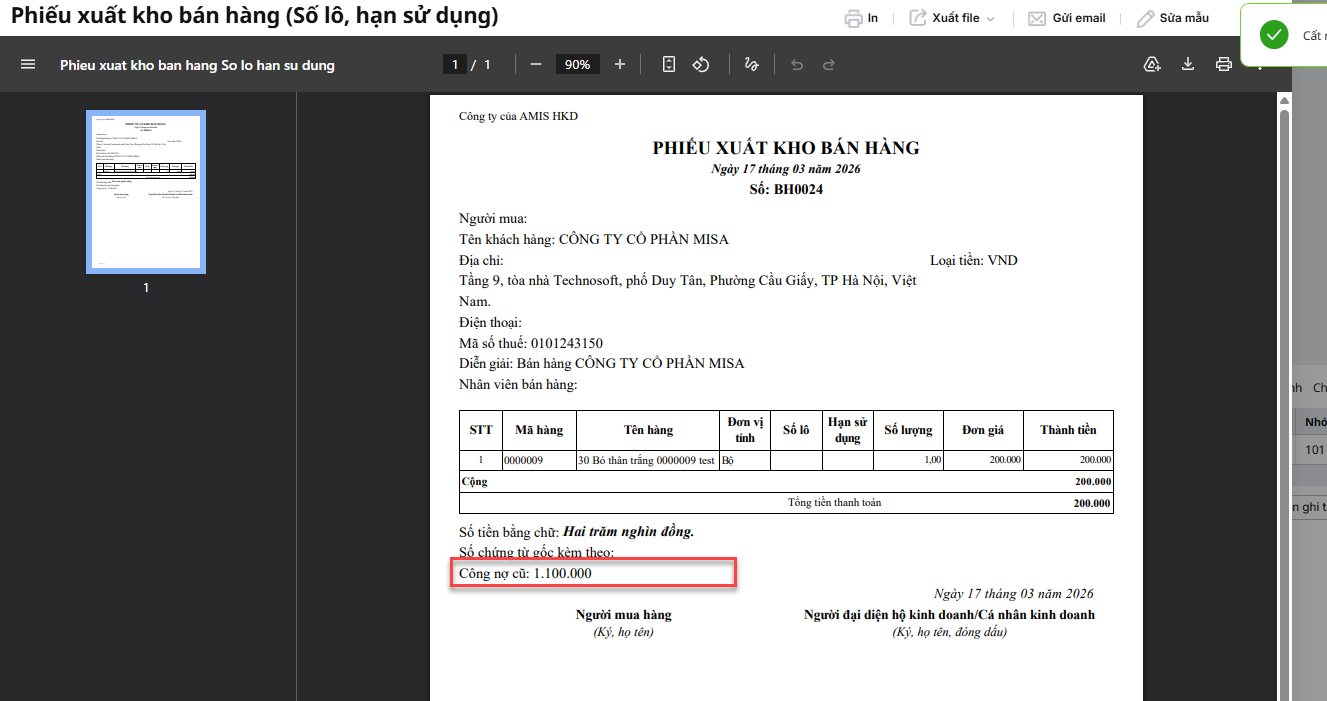Zoom out with the minus button

click(536, 64)
